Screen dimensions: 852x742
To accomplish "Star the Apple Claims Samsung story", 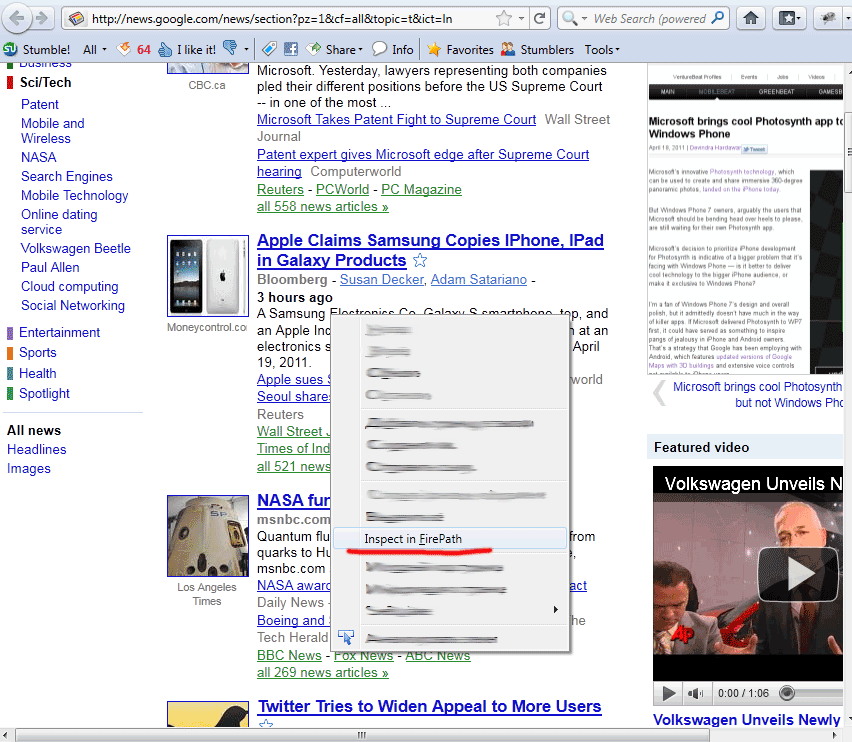I will click(x=419, y=261).
